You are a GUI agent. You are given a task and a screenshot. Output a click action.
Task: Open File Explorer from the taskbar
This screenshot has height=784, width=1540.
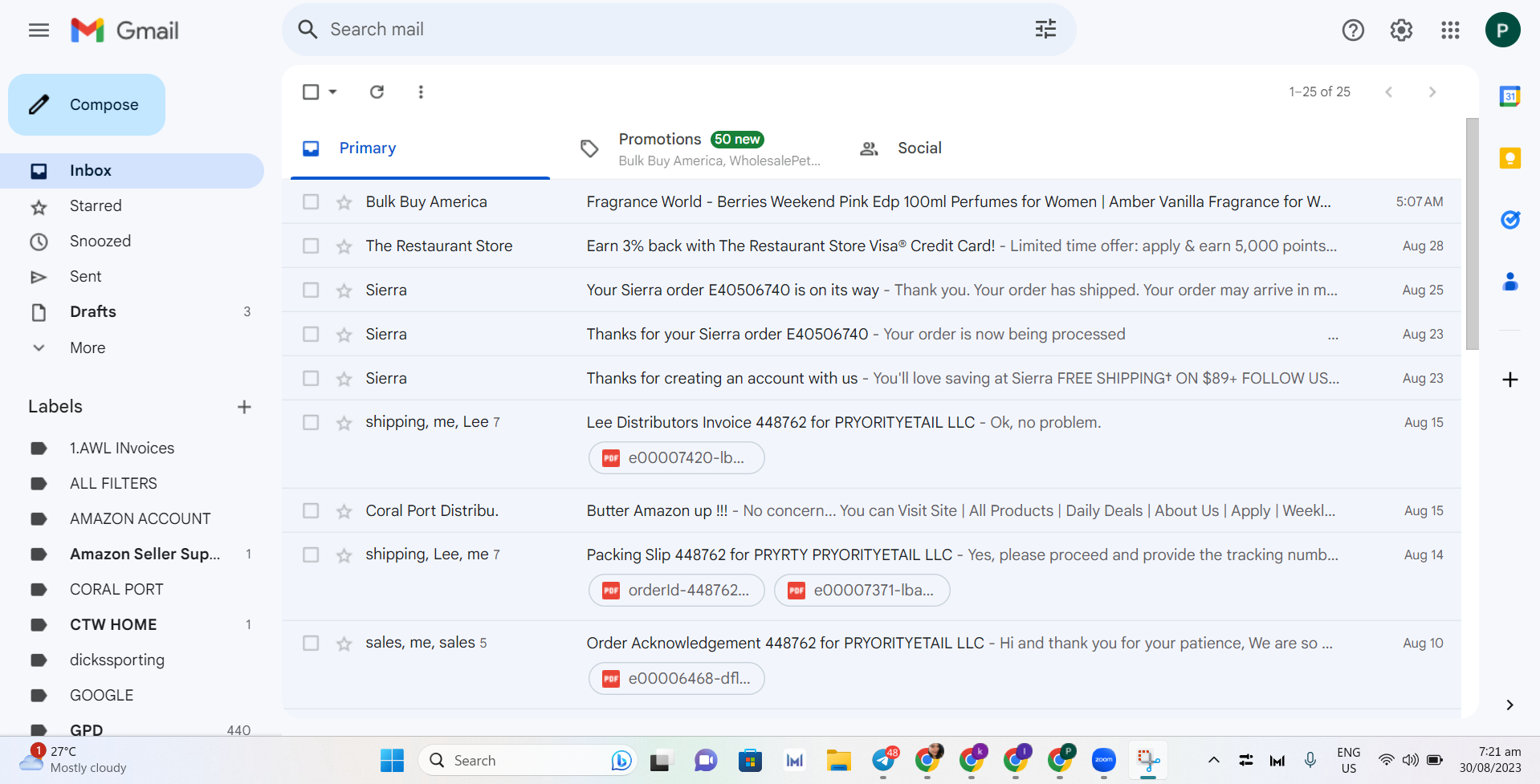tap(838, 760)
